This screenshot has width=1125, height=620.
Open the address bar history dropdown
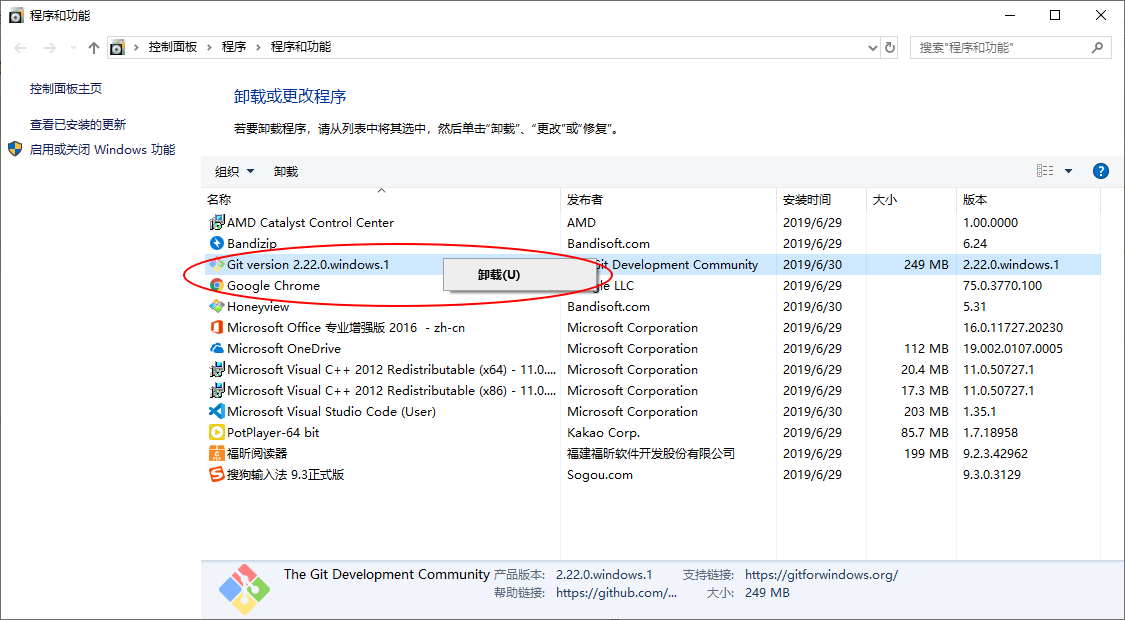click(x=872, y=47)
